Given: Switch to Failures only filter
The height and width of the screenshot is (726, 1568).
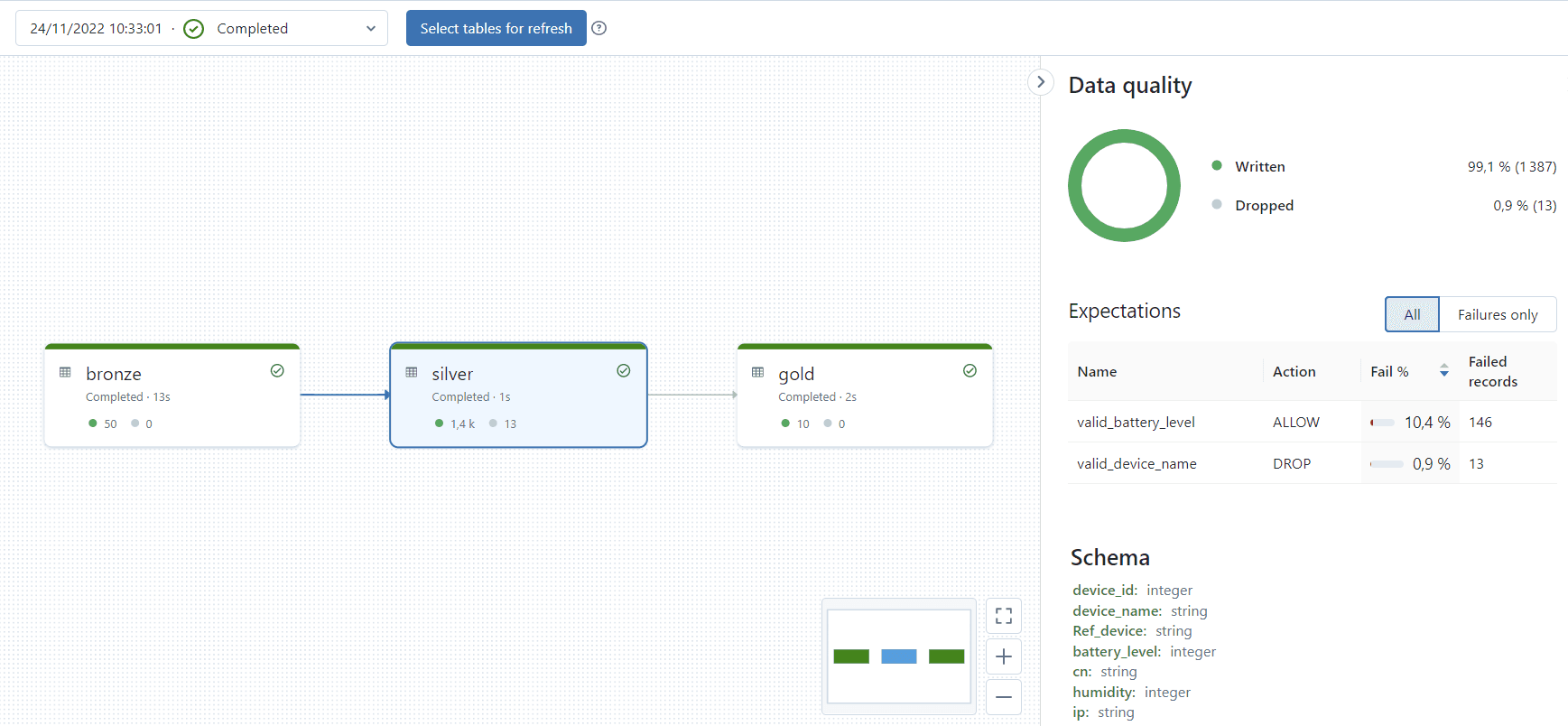Looking at the screenshot, I should (x=1497, y=314).
